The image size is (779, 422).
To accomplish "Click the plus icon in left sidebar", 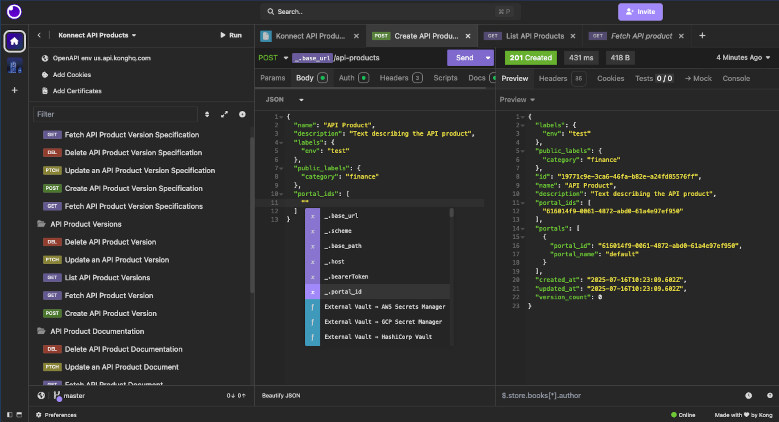I will pos(15,90).
